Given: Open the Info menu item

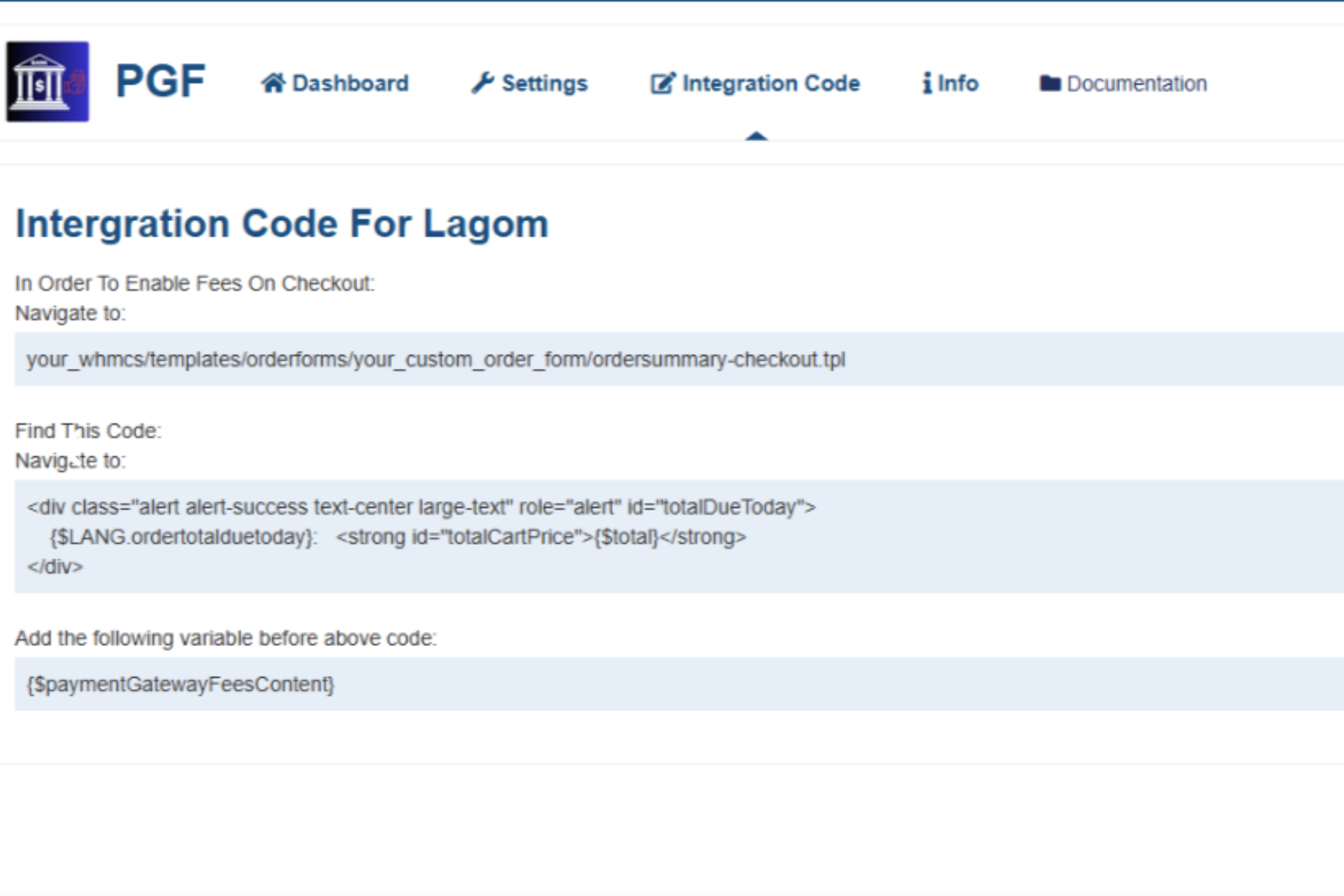Looking at the screenshot, I should click(x=958, y=84).
